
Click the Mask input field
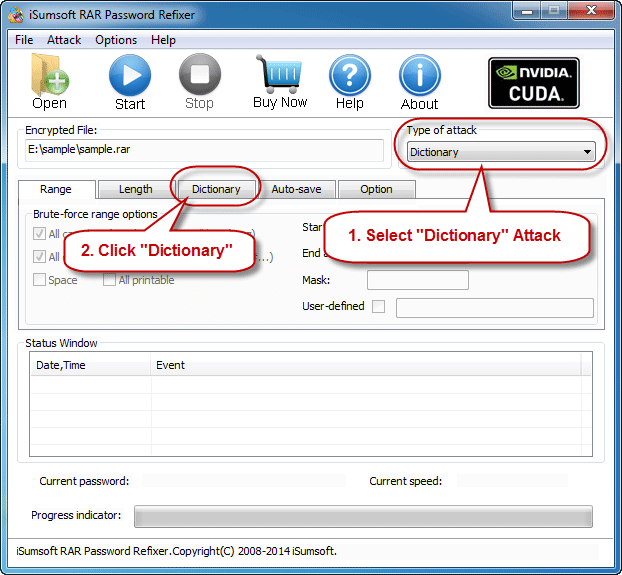click(x=418, y=280)
